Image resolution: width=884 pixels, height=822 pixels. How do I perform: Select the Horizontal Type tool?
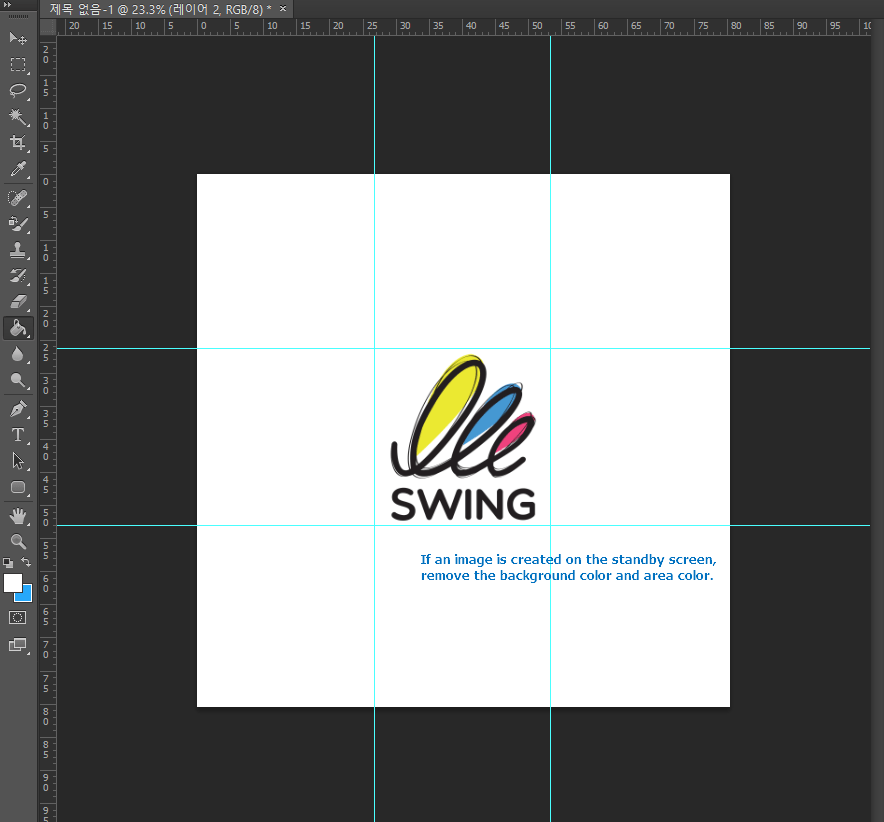click(x=18, y=435)
